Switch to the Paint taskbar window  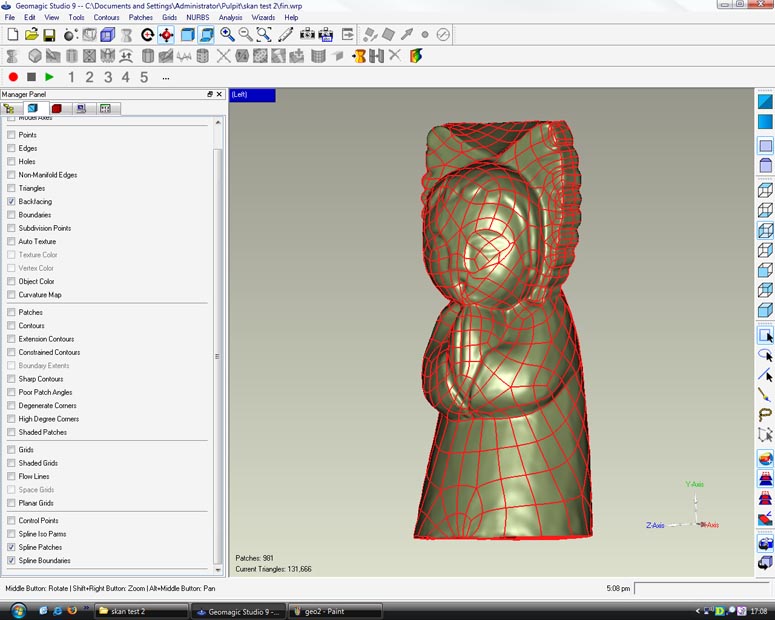click(x=334, y=610)
